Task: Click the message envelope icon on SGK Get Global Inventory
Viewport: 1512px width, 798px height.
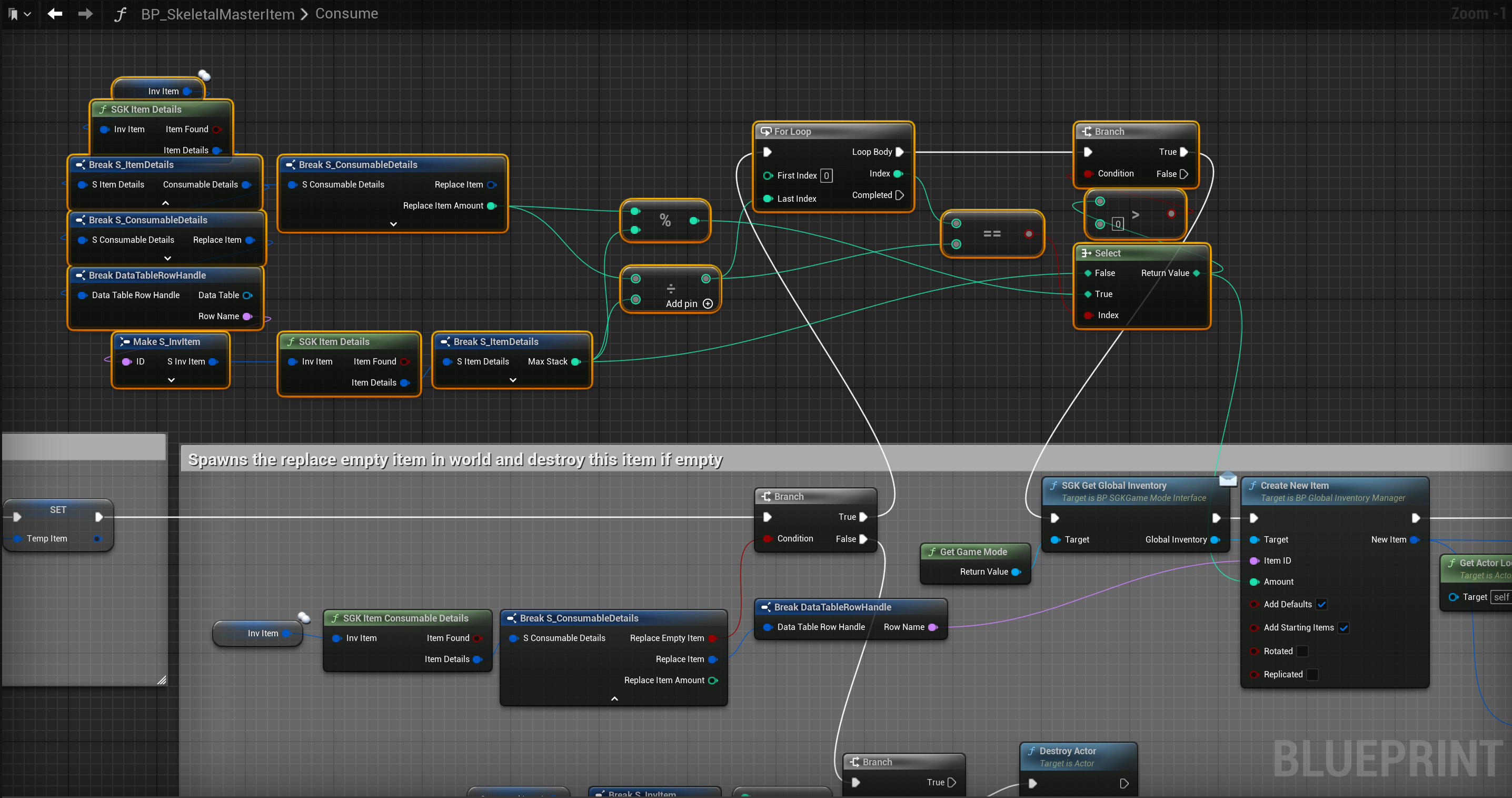Action: (1227, 480)
